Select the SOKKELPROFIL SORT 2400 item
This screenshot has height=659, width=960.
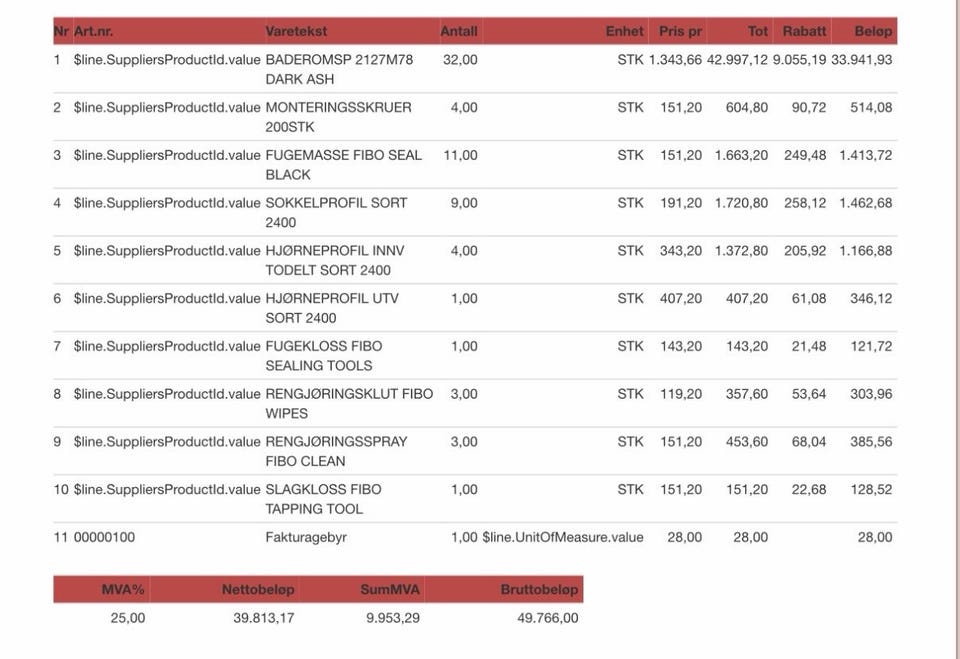point(336,213)
